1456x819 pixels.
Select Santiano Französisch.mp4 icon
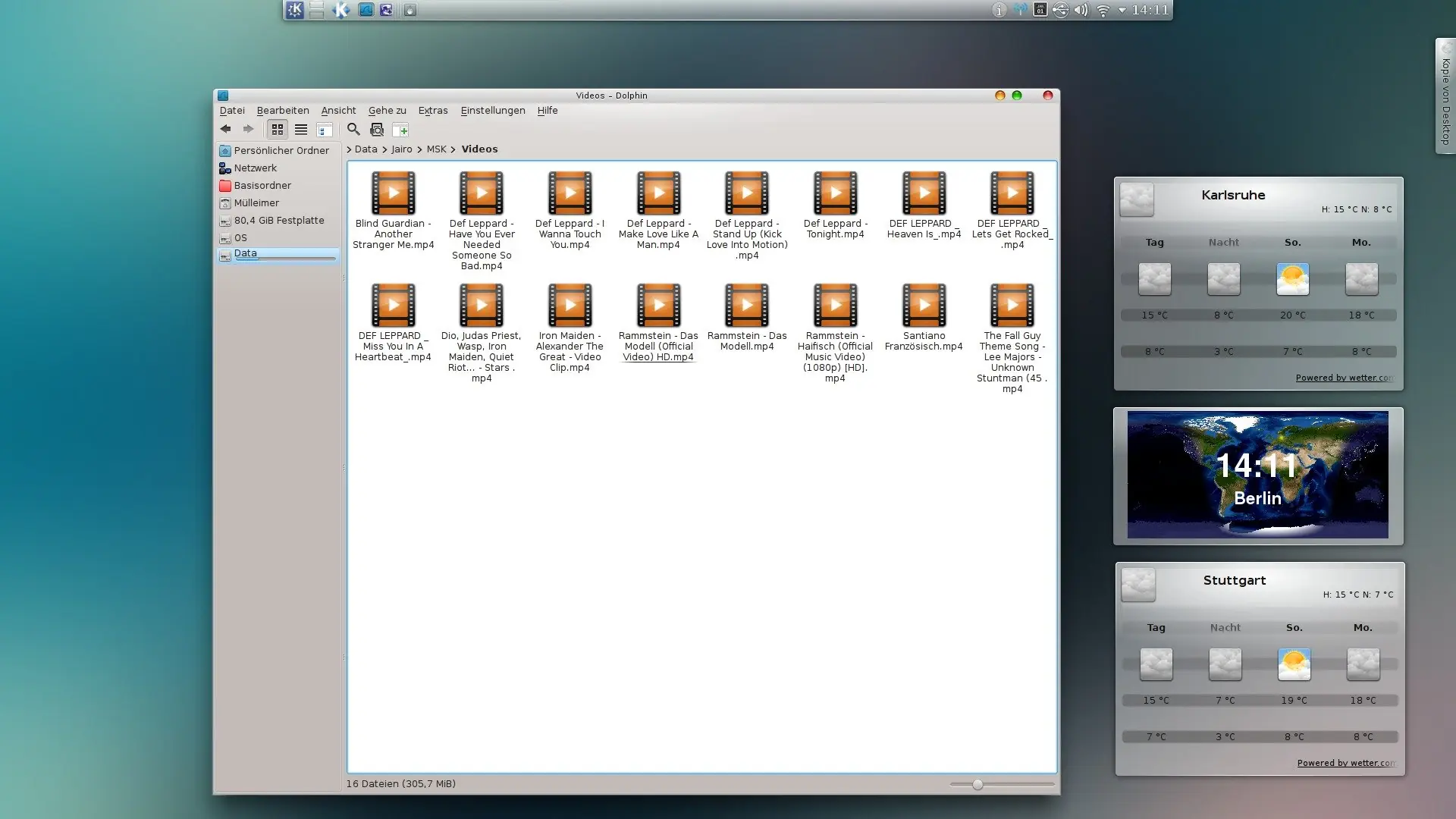pyautogui.click(x=924, y=306)
